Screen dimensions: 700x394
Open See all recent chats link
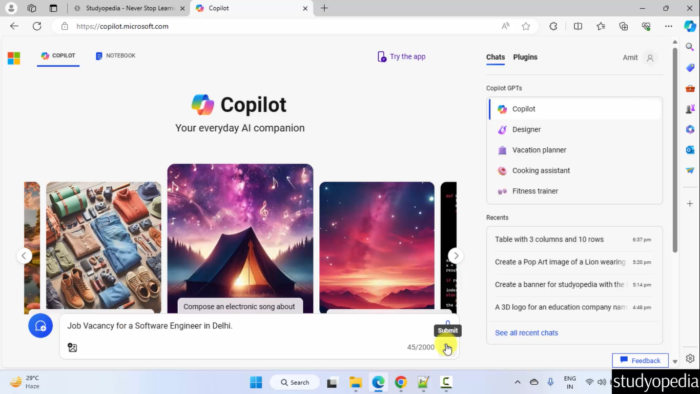[526, 333]
